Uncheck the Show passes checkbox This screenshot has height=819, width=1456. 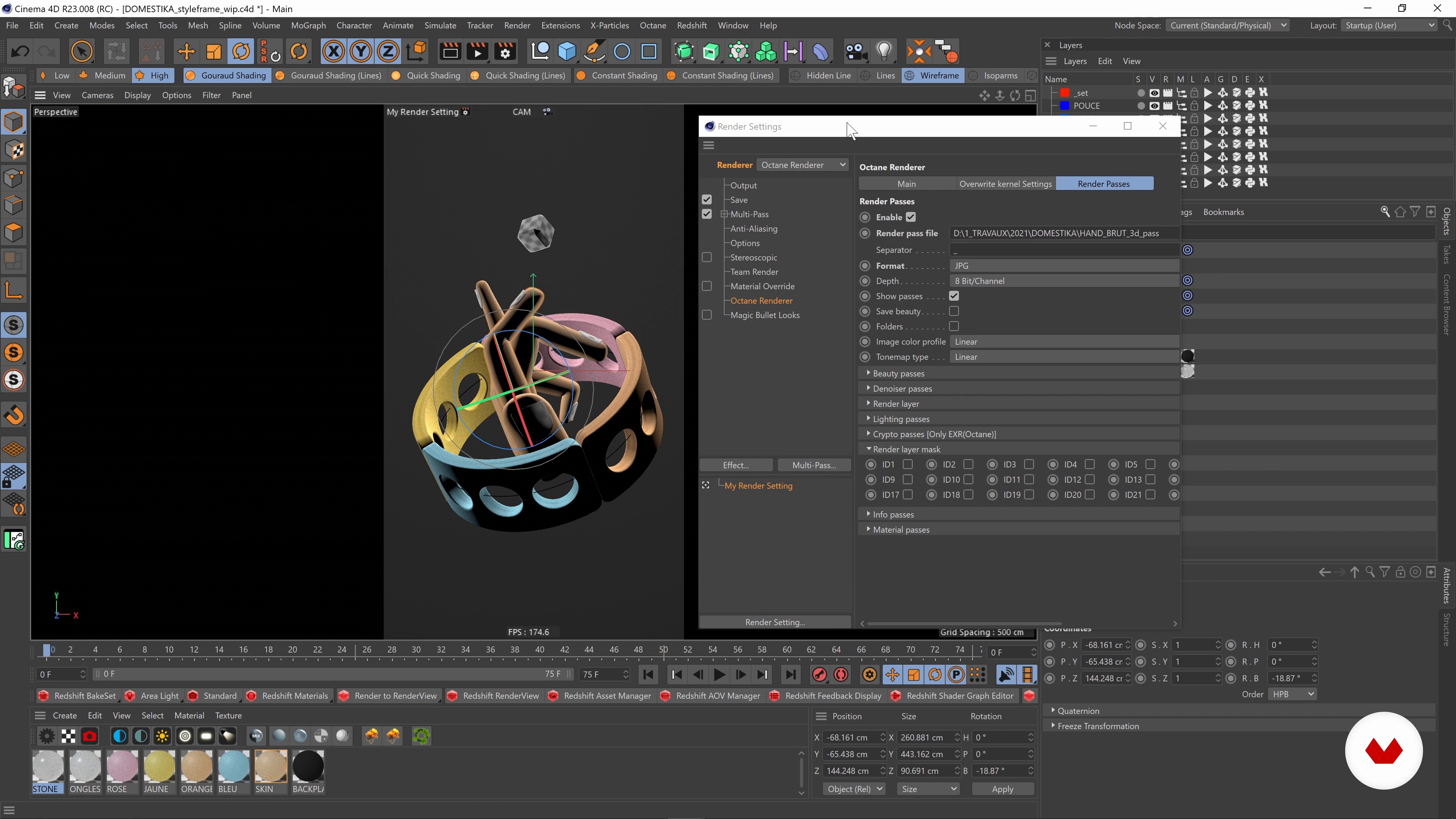[954, 296]
